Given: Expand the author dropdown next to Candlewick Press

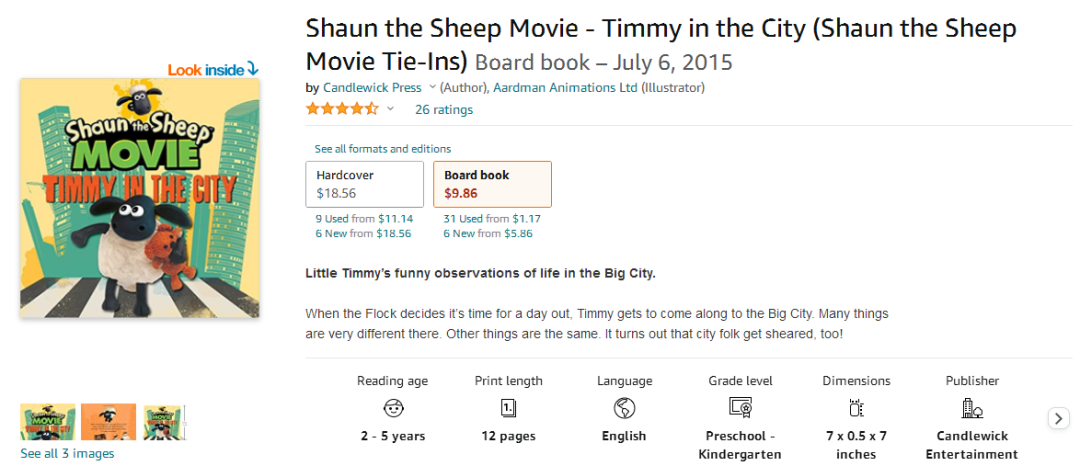Looking at the screenshot, I should pos(433,87).
